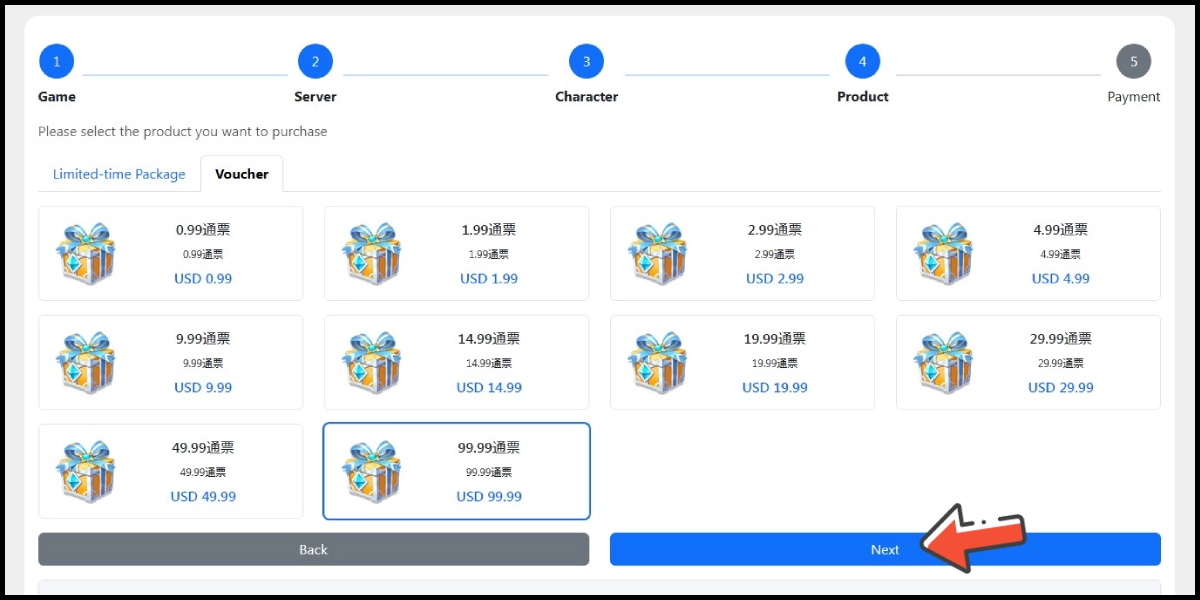
Task: Click step 4 Product circle
Action: pyautogui.click(x=862, y=61)
